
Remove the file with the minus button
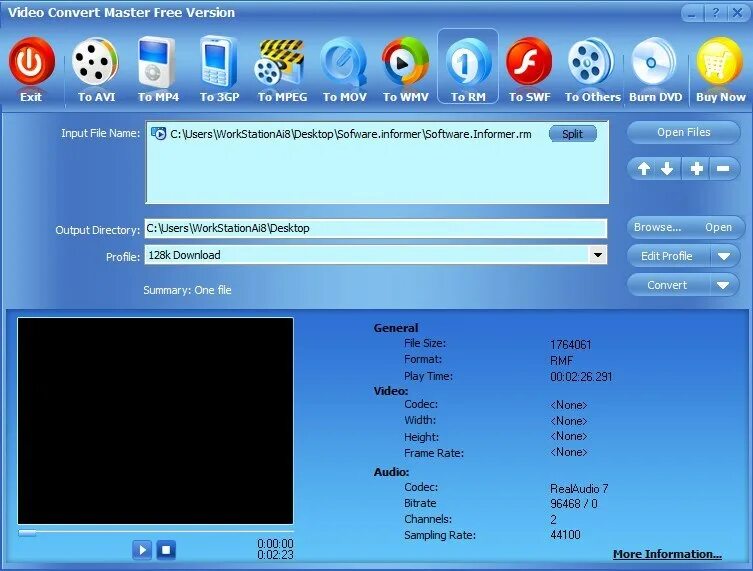(x=723, y=169)
